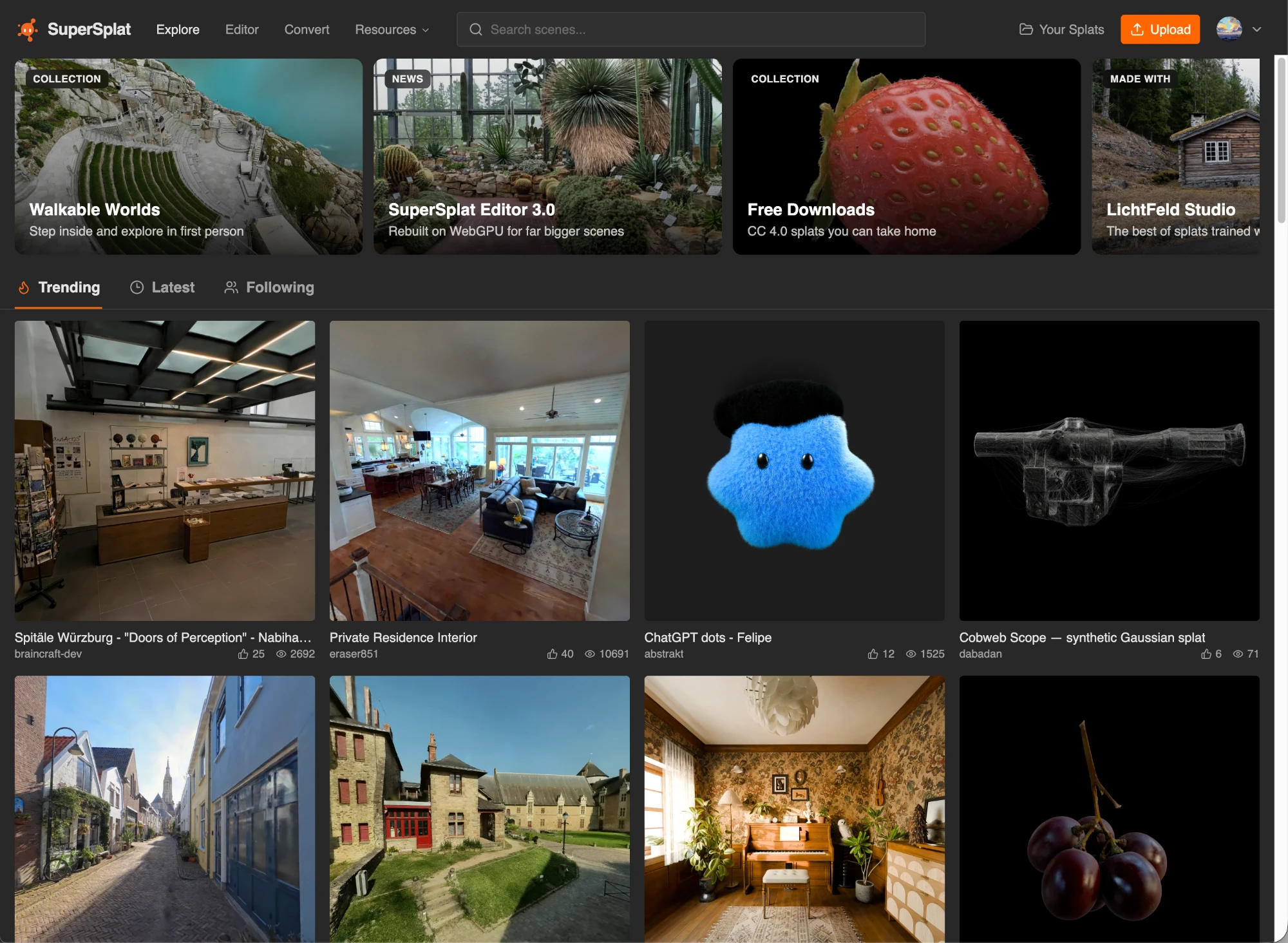1288x943 pixels.
Task: Click the orange Upload button
Action: coord(1160,30)
